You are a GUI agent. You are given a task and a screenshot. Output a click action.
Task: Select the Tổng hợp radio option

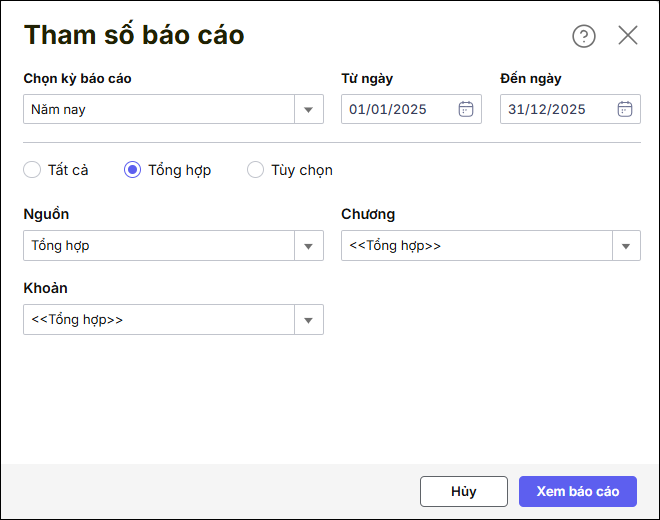(x=132, y=170)
